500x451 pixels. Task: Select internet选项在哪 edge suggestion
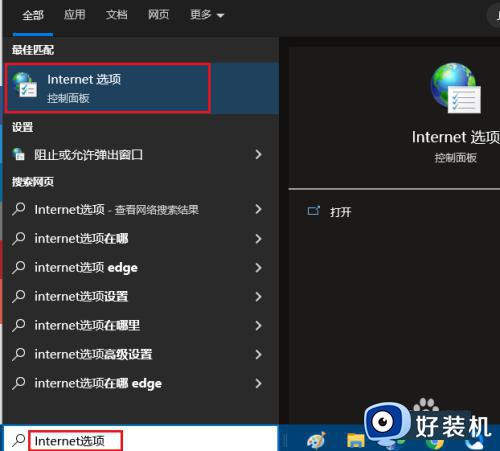click(141, 383)
